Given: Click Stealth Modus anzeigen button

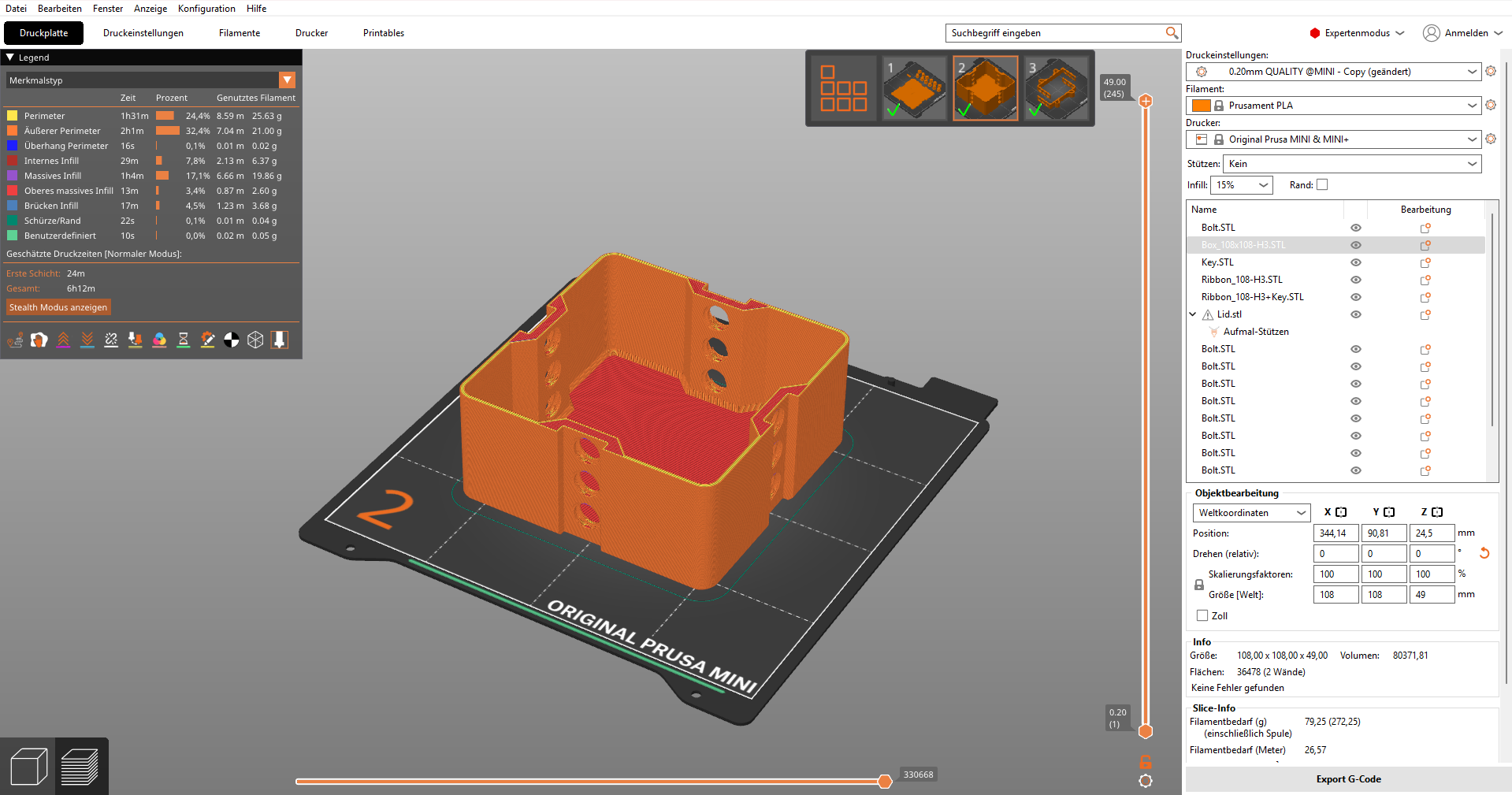Looking at the screenshot, I should click(x=58, y=307).
